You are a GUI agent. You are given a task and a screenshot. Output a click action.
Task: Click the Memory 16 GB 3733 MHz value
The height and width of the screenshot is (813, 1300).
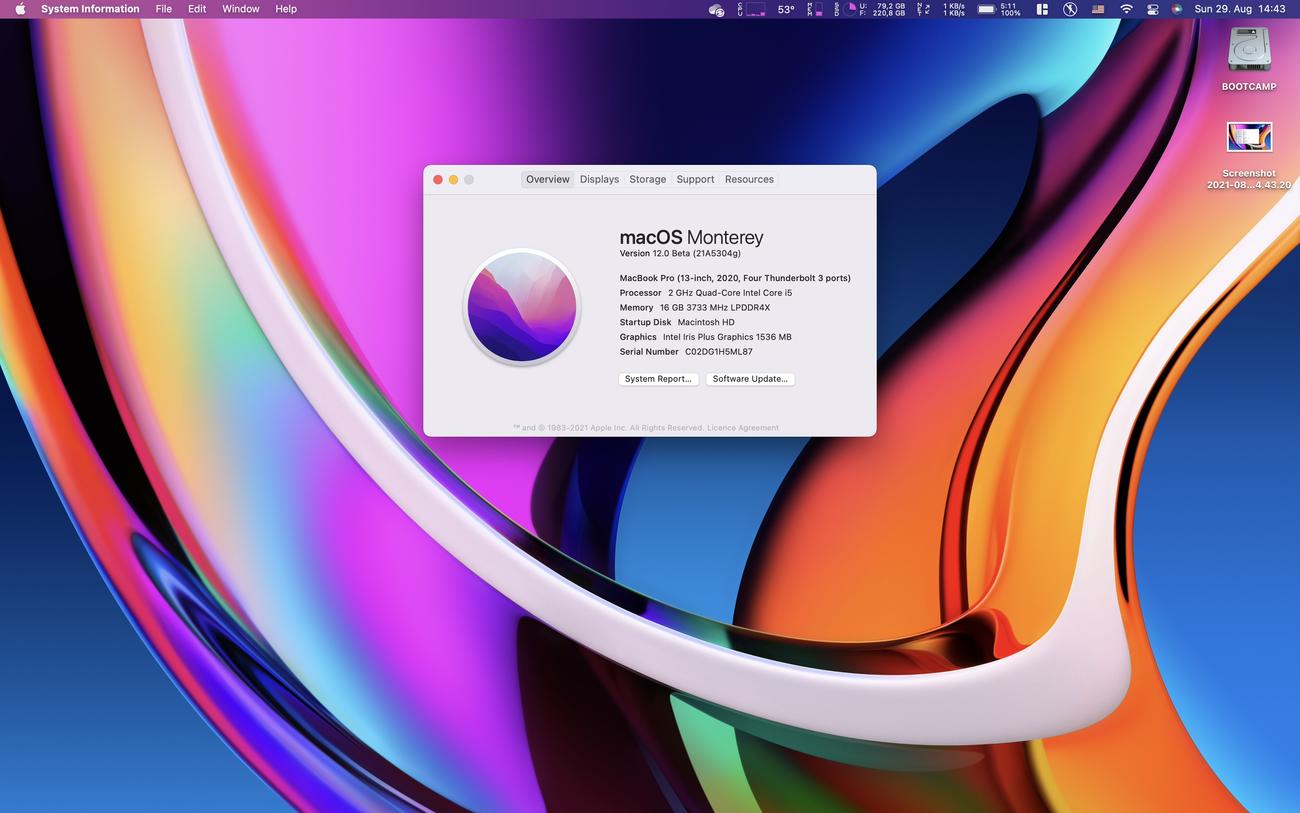pos(715,308)
